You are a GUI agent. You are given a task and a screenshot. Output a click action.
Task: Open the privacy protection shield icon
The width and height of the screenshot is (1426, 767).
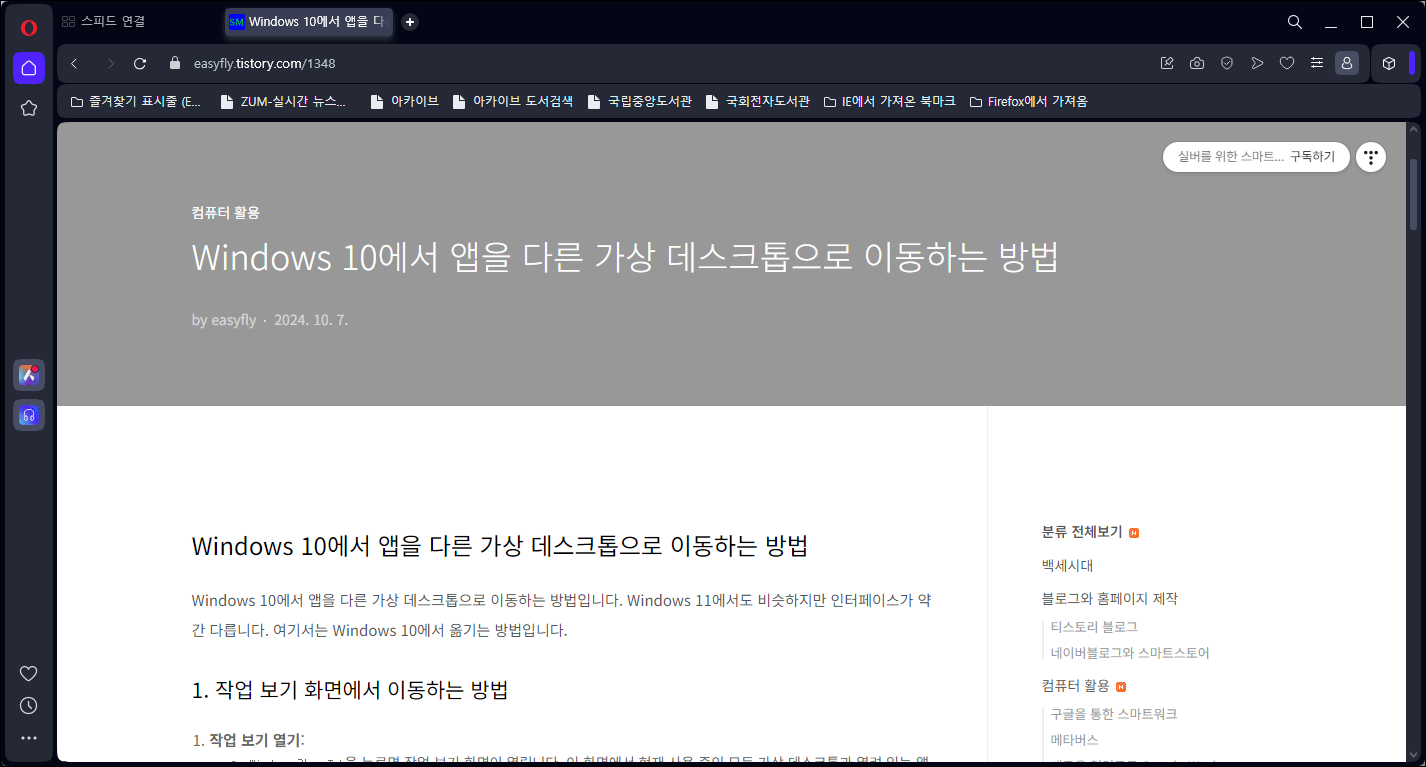[x=1227, y=63]
